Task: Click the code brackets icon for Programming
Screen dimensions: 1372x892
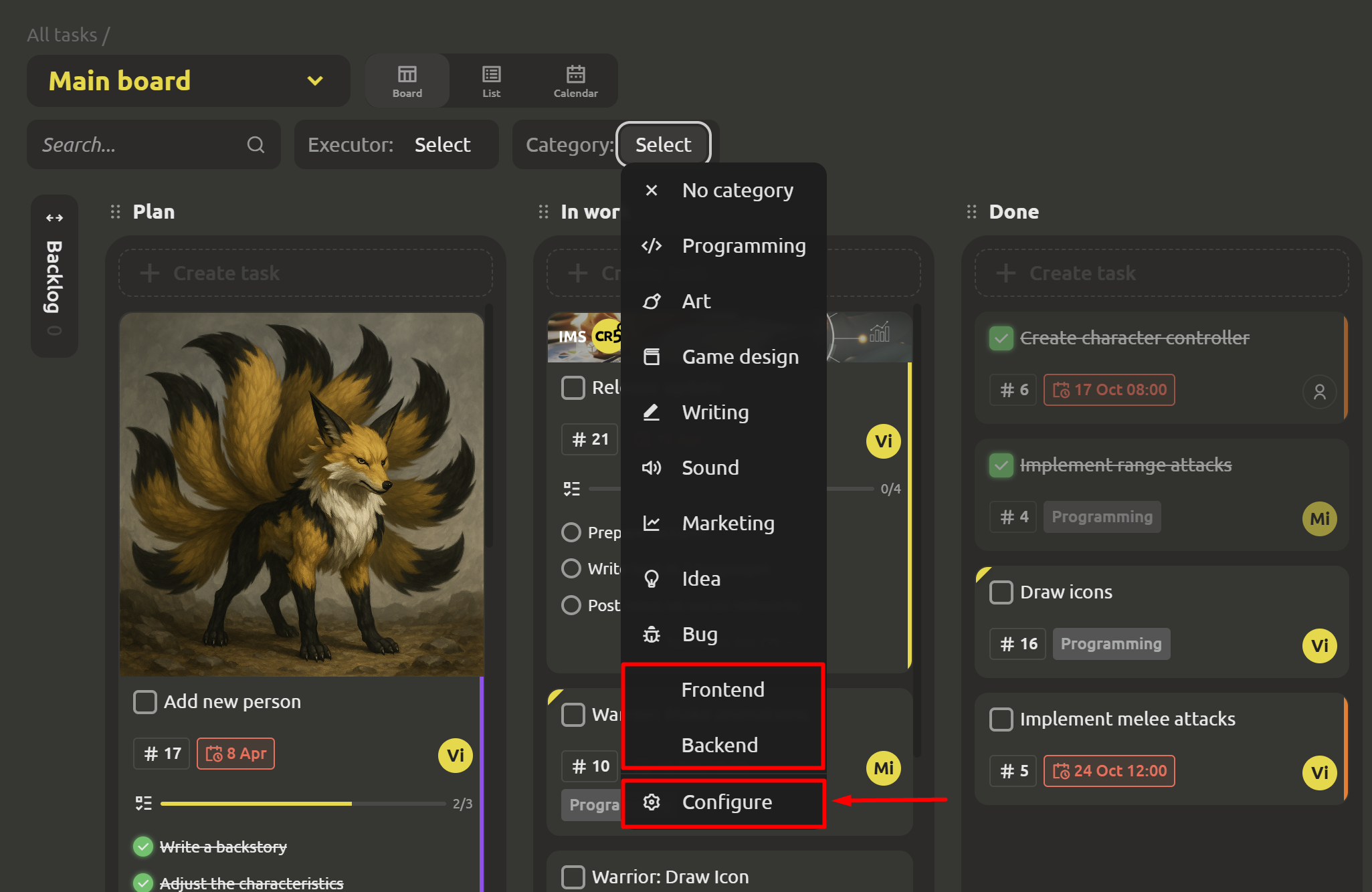Action: click(652, 246)
